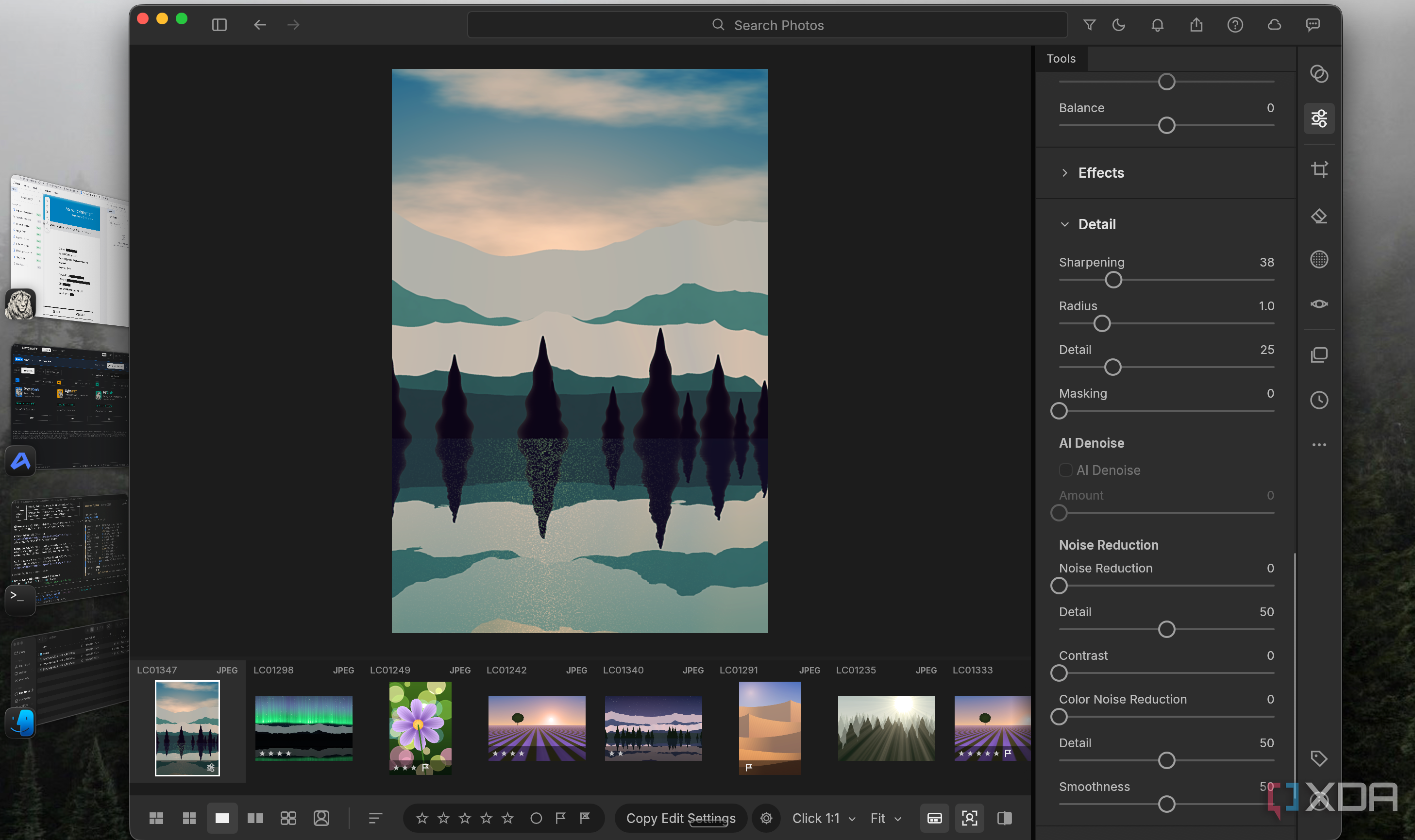Viewport: 1415px width, 840px height.
Task: Open the help question mark icon
Action: (x=1235, y=25)
